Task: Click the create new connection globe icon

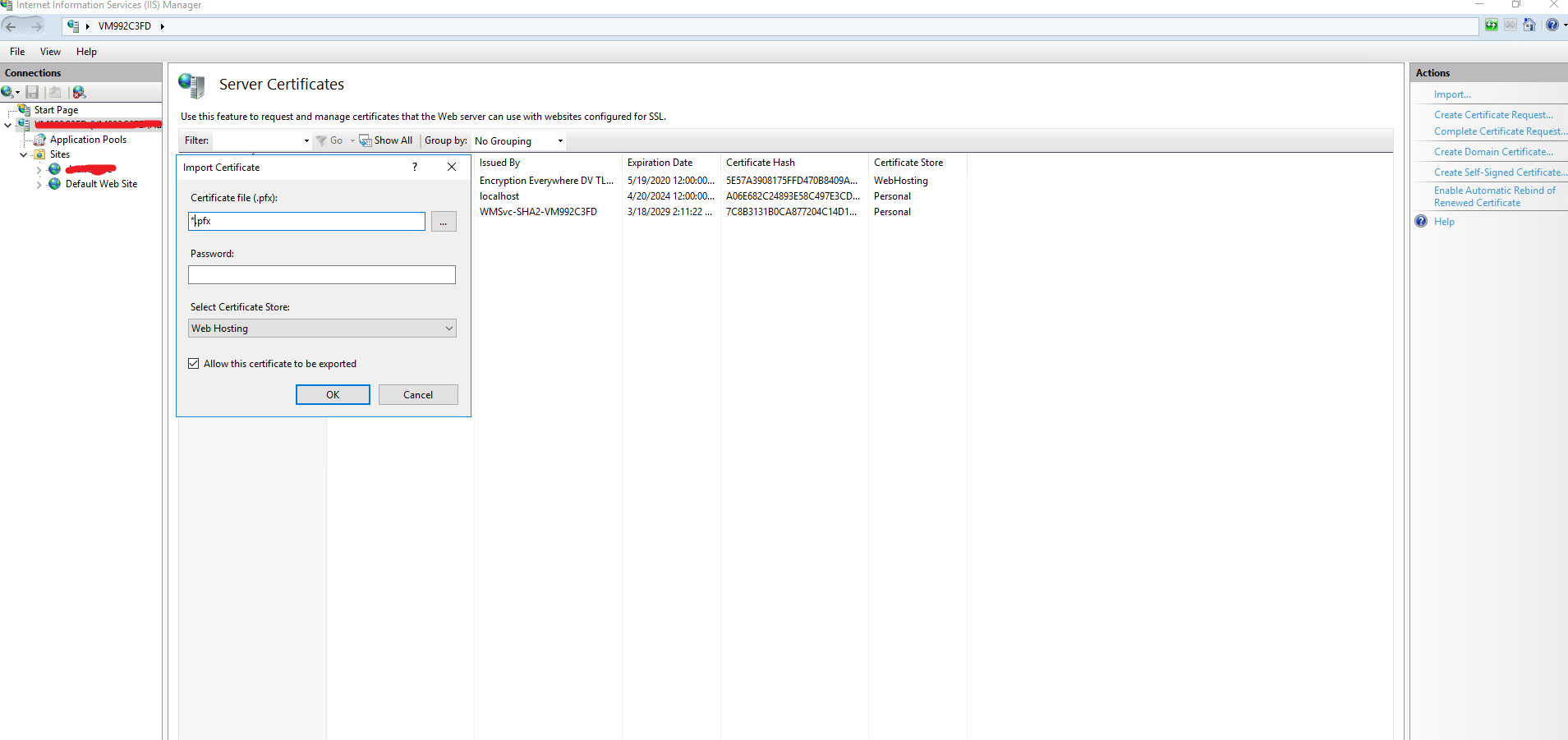Action: click(7, 92)
